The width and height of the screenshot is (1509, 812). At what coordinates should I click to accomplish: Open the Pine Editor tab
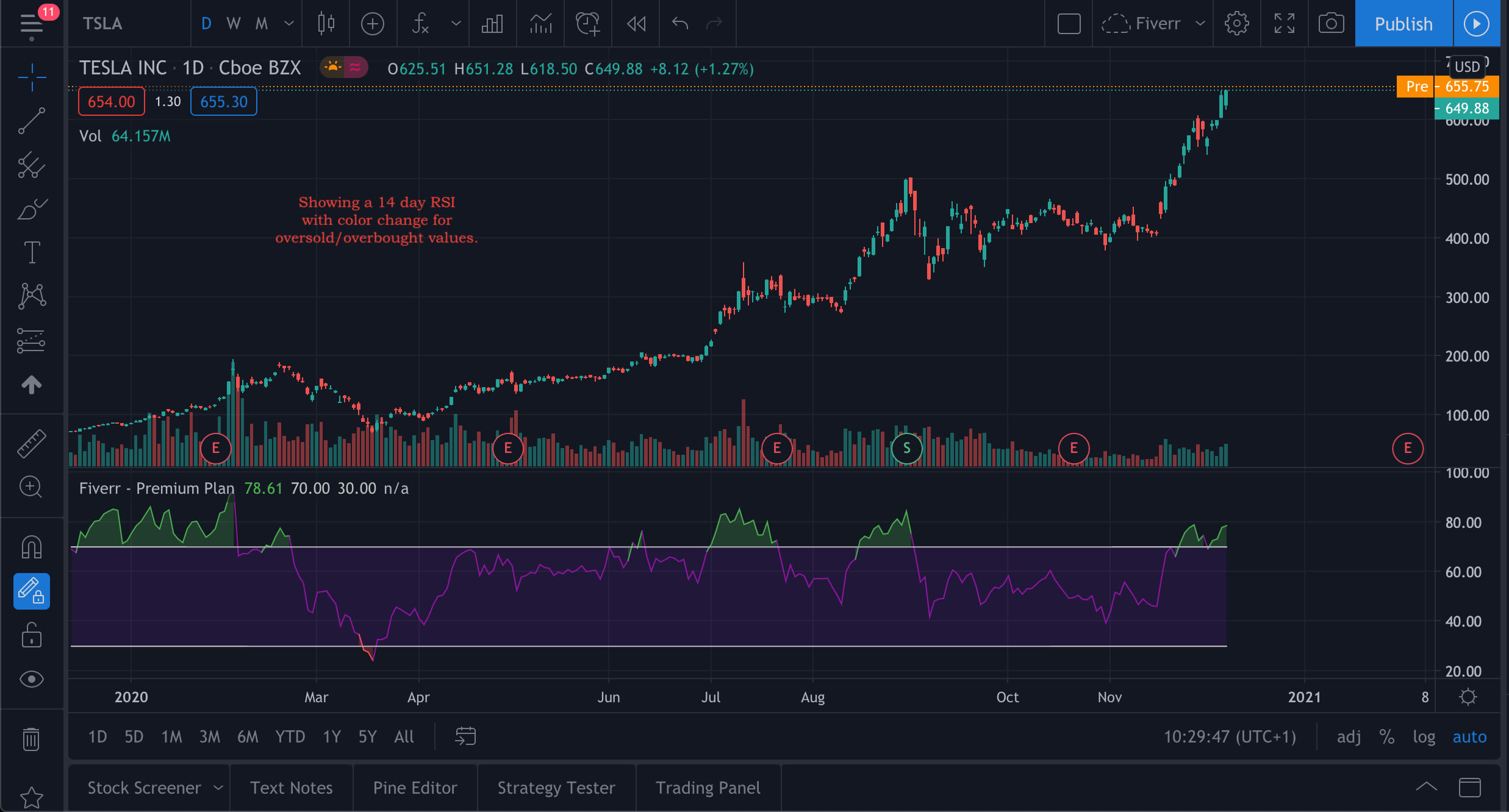point(415,788)
